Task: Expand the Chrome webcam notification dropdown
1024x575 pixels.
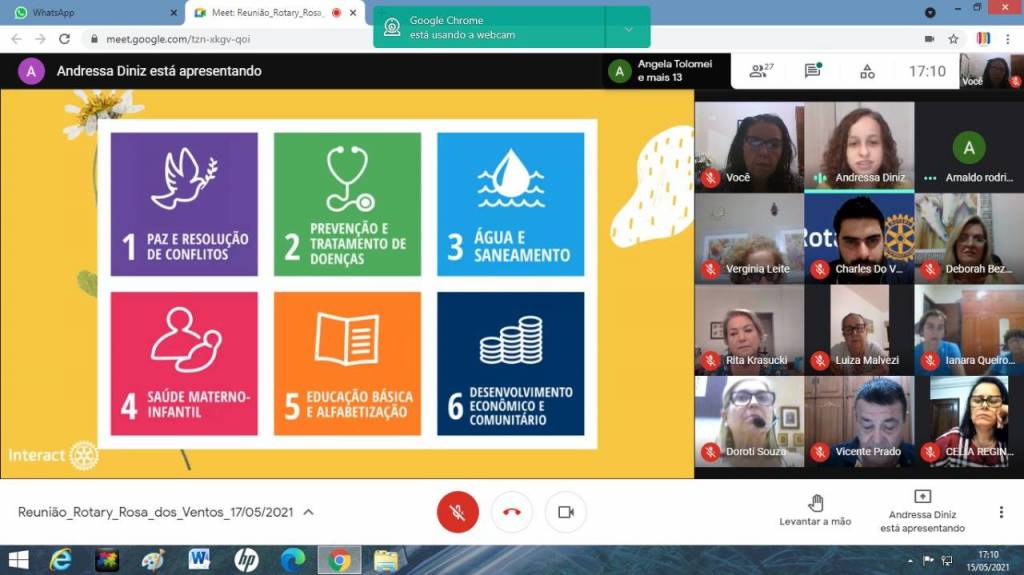Action: point(628,28)
